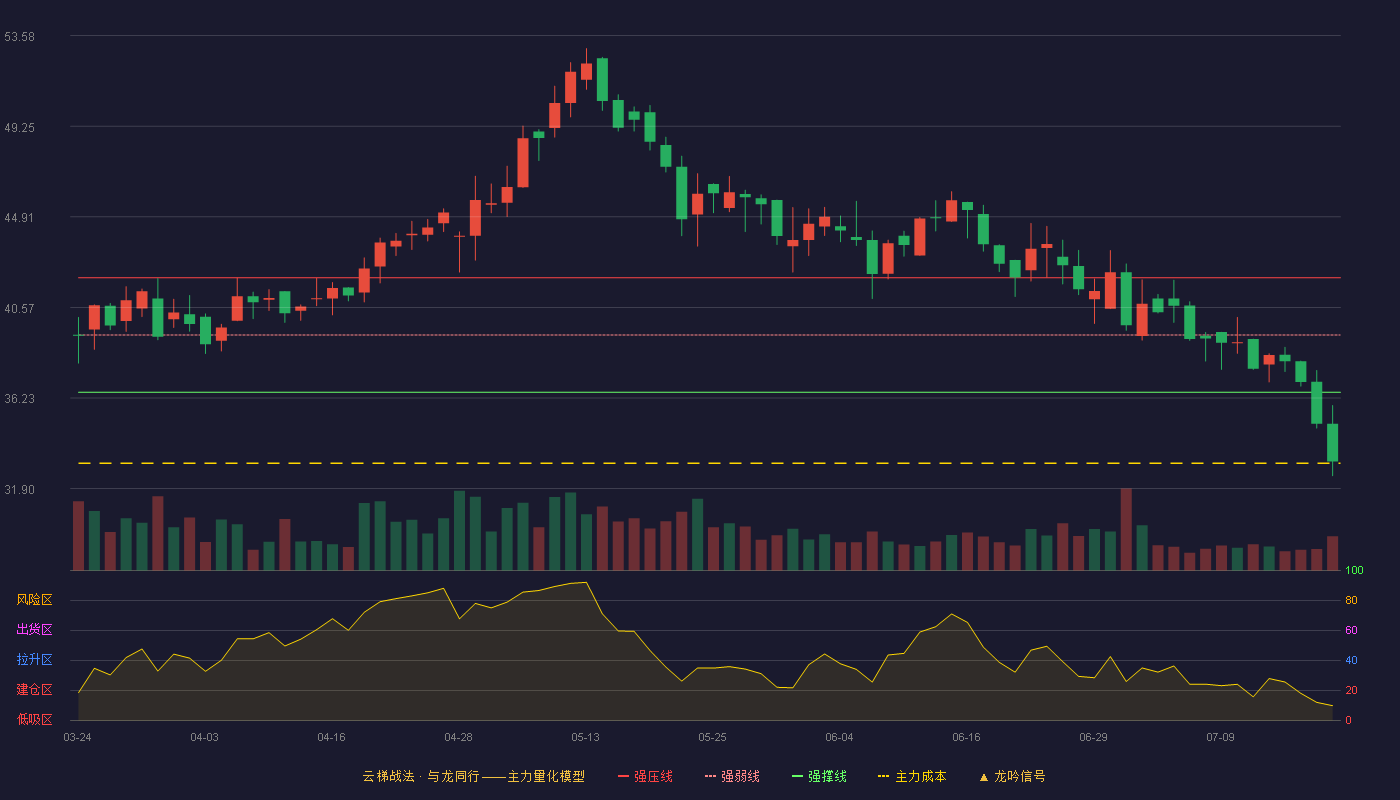
Task: Toggle the 强弱线 legend entry
Action: [732, 776]
